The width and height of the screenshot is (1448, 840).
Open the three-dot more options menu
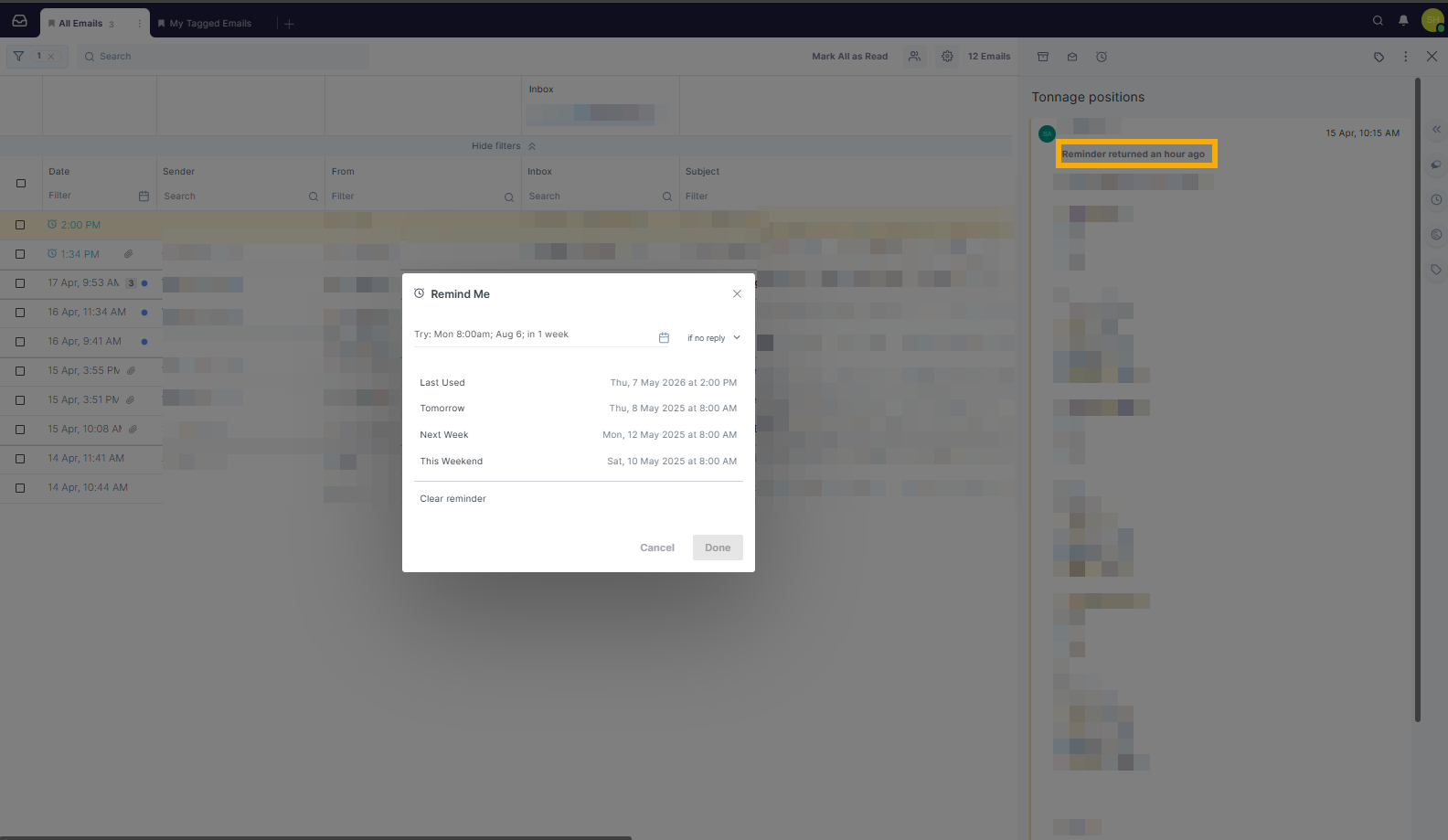pyautogui.click(x=1406, y=57)
